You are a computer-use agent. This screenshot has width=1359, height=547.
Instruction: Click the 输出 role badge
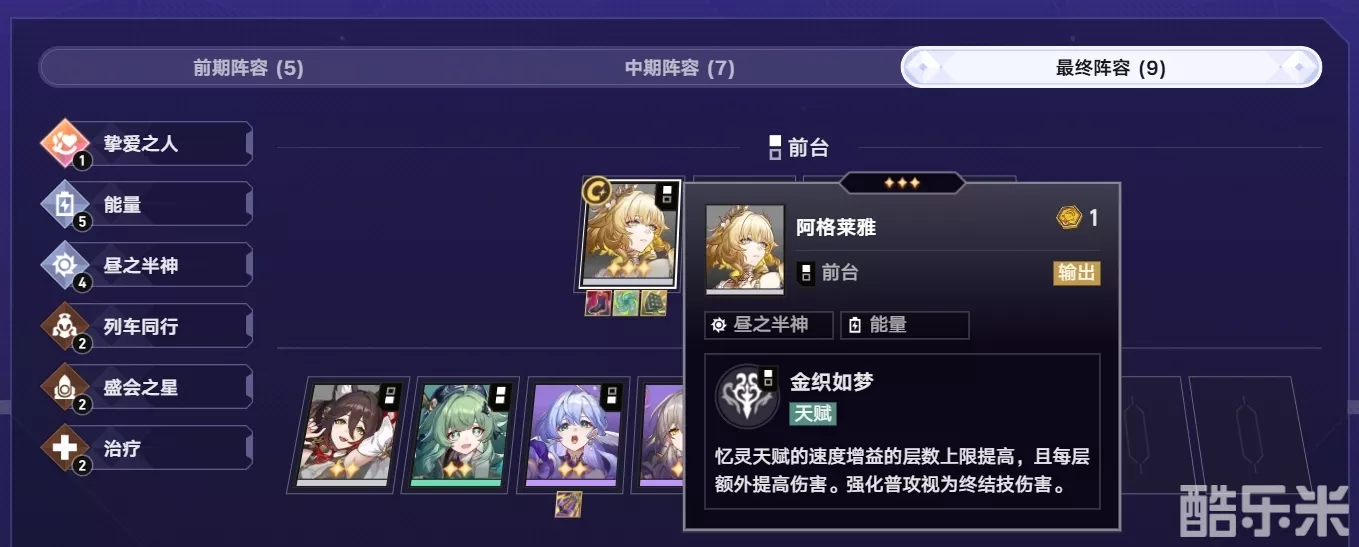pyautogui.click(x=1077, y=273)
